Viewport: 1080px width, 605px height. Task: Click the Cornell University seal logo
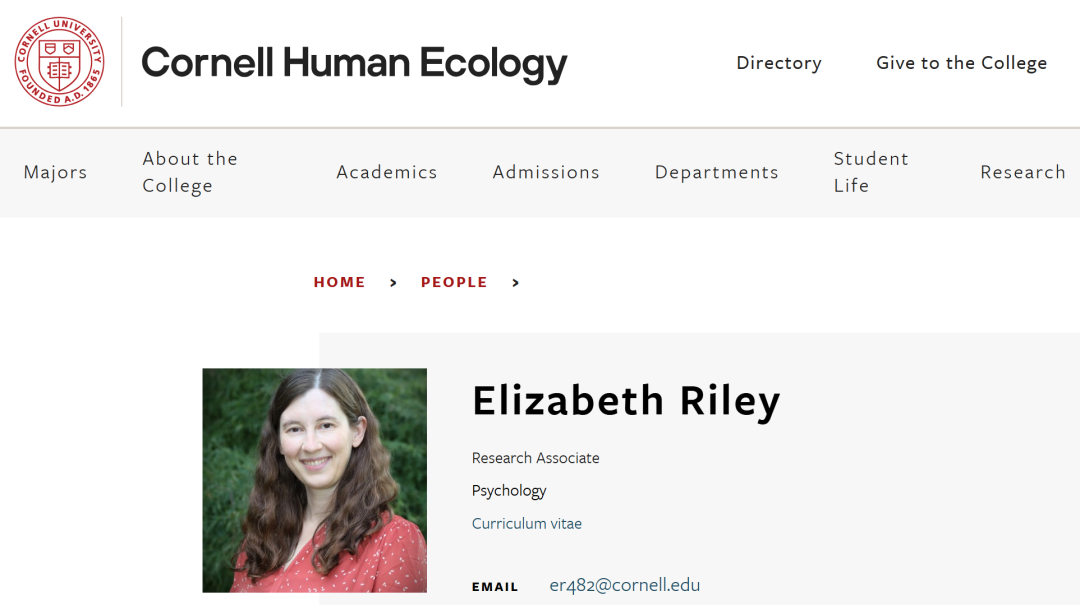(60, 62)
